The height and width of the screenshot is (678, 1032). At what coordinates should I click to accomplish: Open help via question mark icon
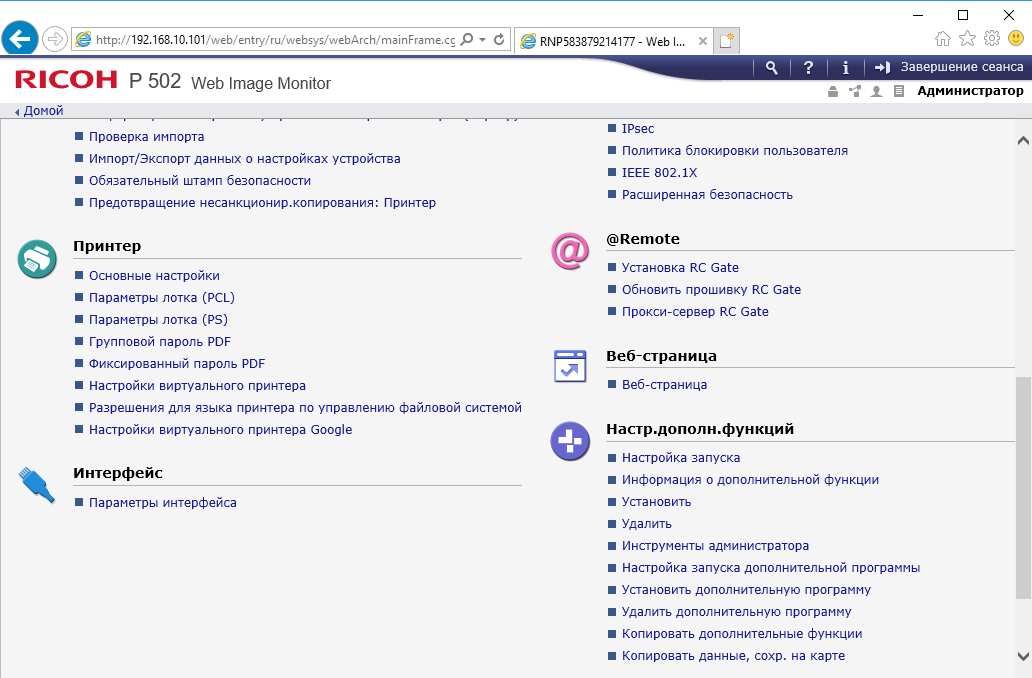click(808, 68)
